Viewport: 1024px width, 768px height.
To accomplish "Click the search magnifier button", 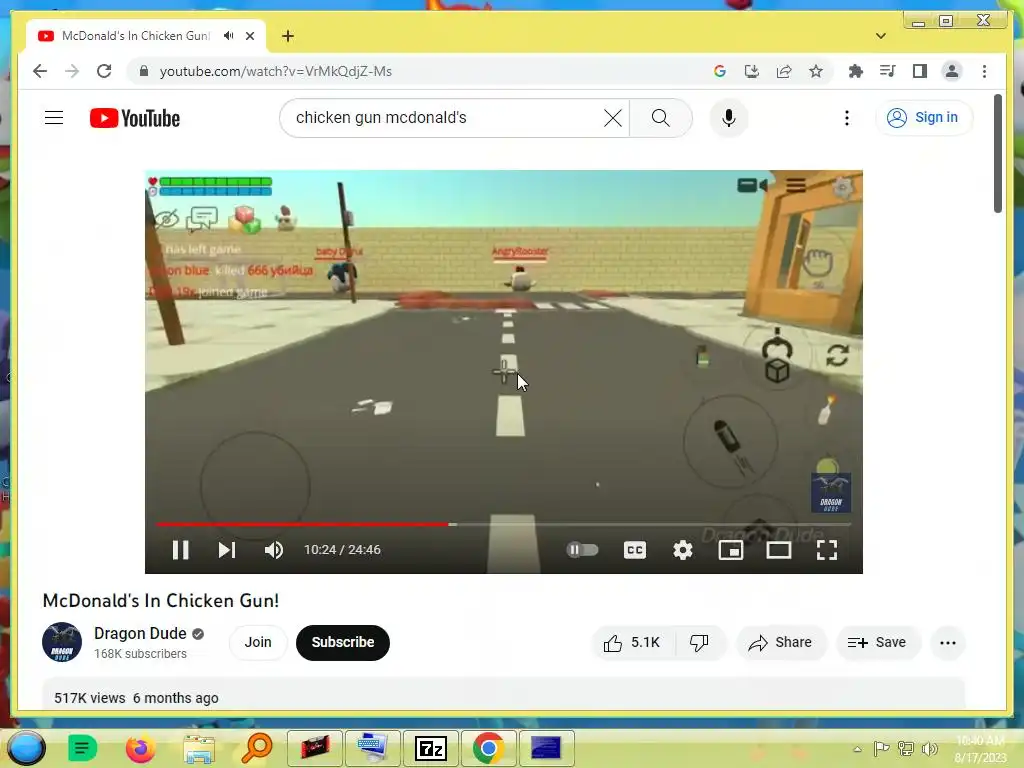I will coord(660,118).
